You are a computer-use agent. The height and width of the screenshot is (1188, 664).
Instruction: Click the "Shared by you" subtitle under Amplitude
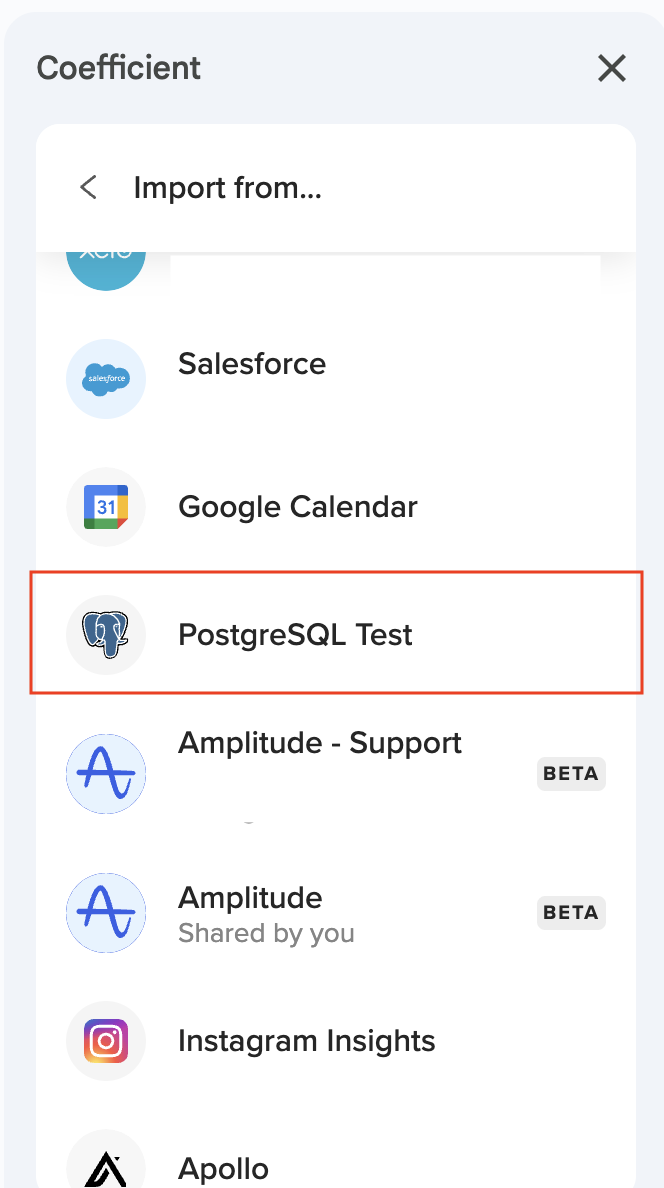pyautogui.click(x=266, y=933)
